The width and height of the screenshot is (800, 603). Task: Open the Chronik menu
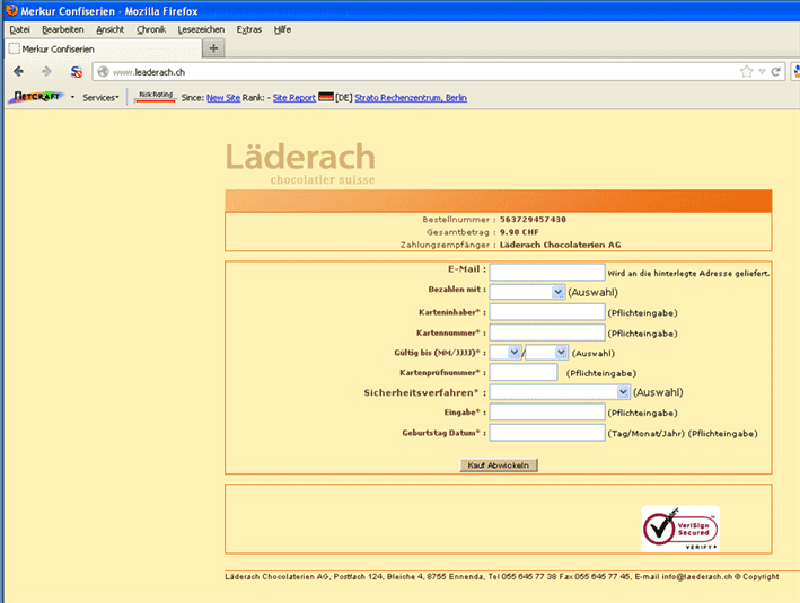click(152, 30)
